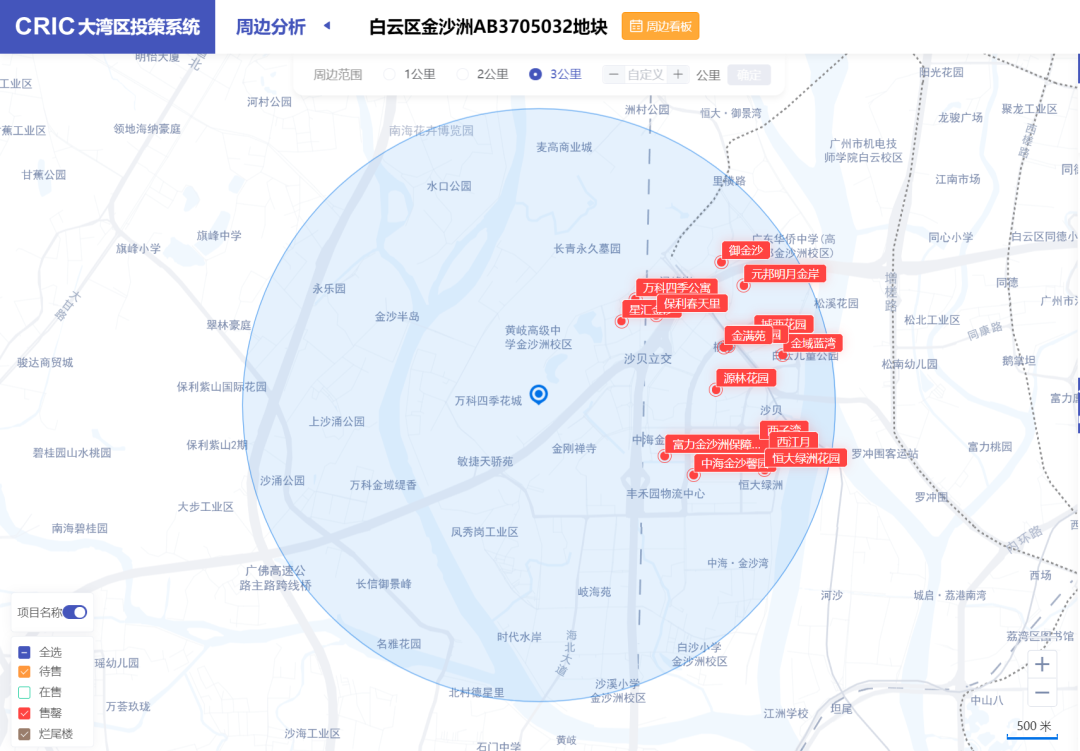The width and height of the screenshot is (1080, 751).
Task: Check the 在售 legend checkbox
Action: (24, 692)
